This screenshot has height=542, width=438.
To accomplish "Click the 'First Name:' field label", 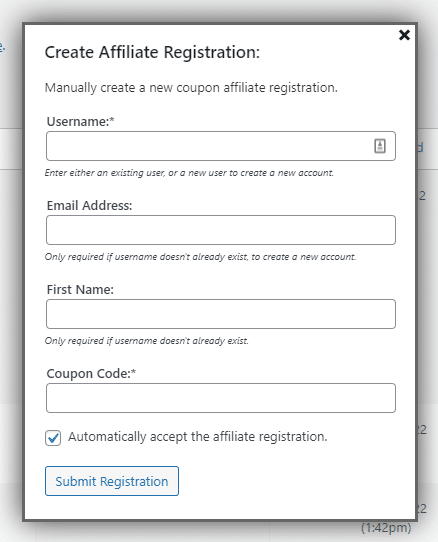I will [x=80, y=289].
